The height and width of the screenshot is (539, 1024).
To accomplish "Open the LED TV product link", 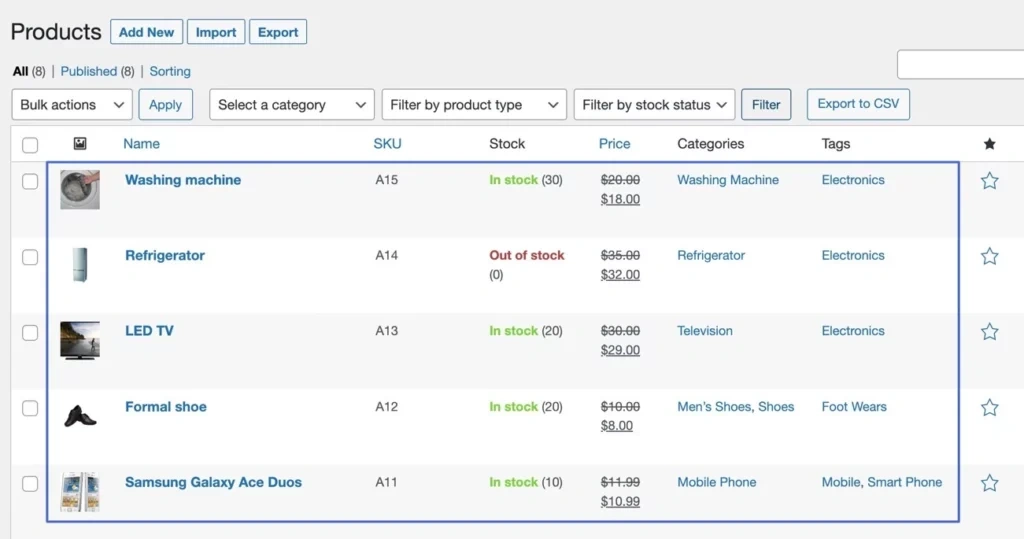I will [x=149, y=331].
